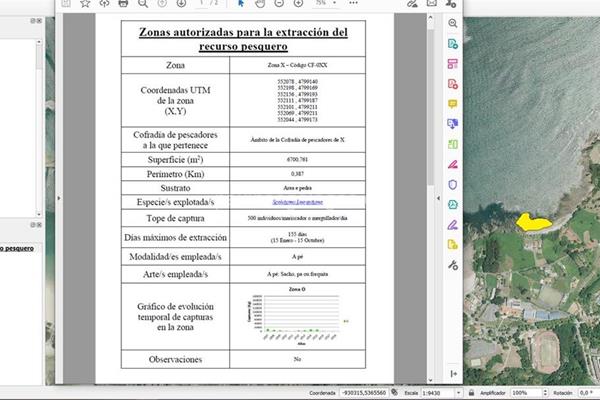Click the sign pen icon at toolbar right
Screen dimensions: 600x400
pos(412,3)
